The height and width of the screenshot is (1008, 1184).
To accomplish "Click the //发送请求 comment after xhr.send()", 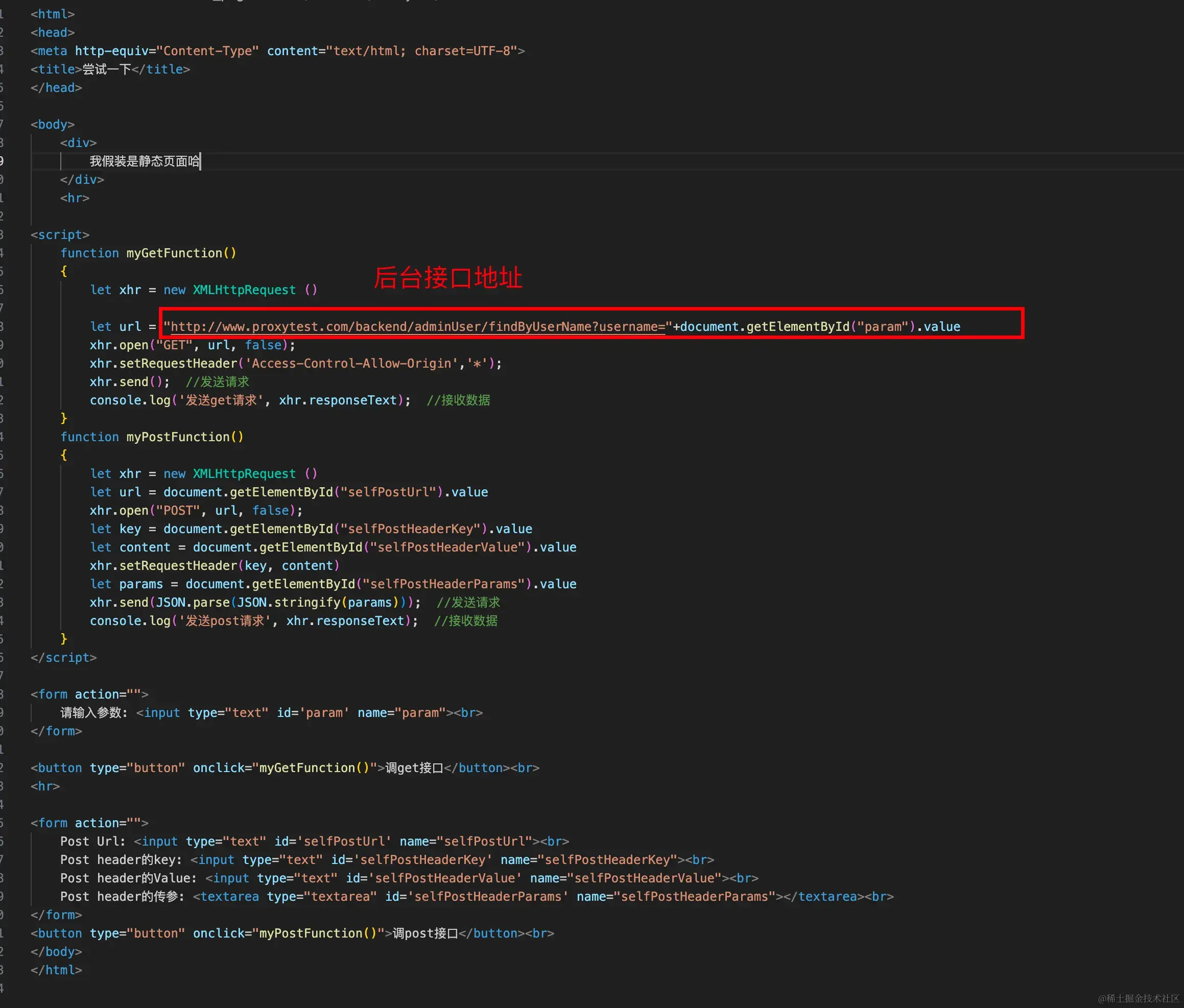I will 217,382.
